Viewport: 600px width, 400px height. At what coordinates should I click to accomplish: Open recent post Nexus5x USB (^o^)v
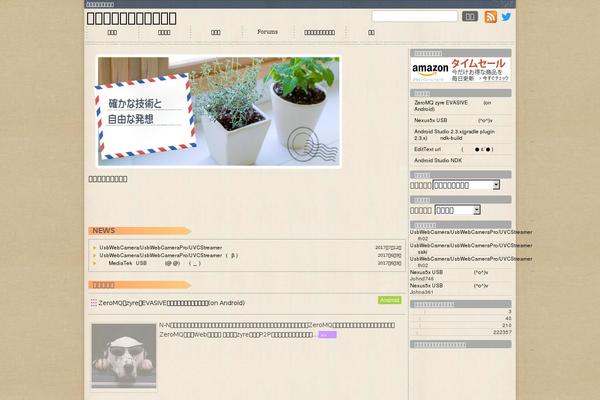click(x=453, y=120)
